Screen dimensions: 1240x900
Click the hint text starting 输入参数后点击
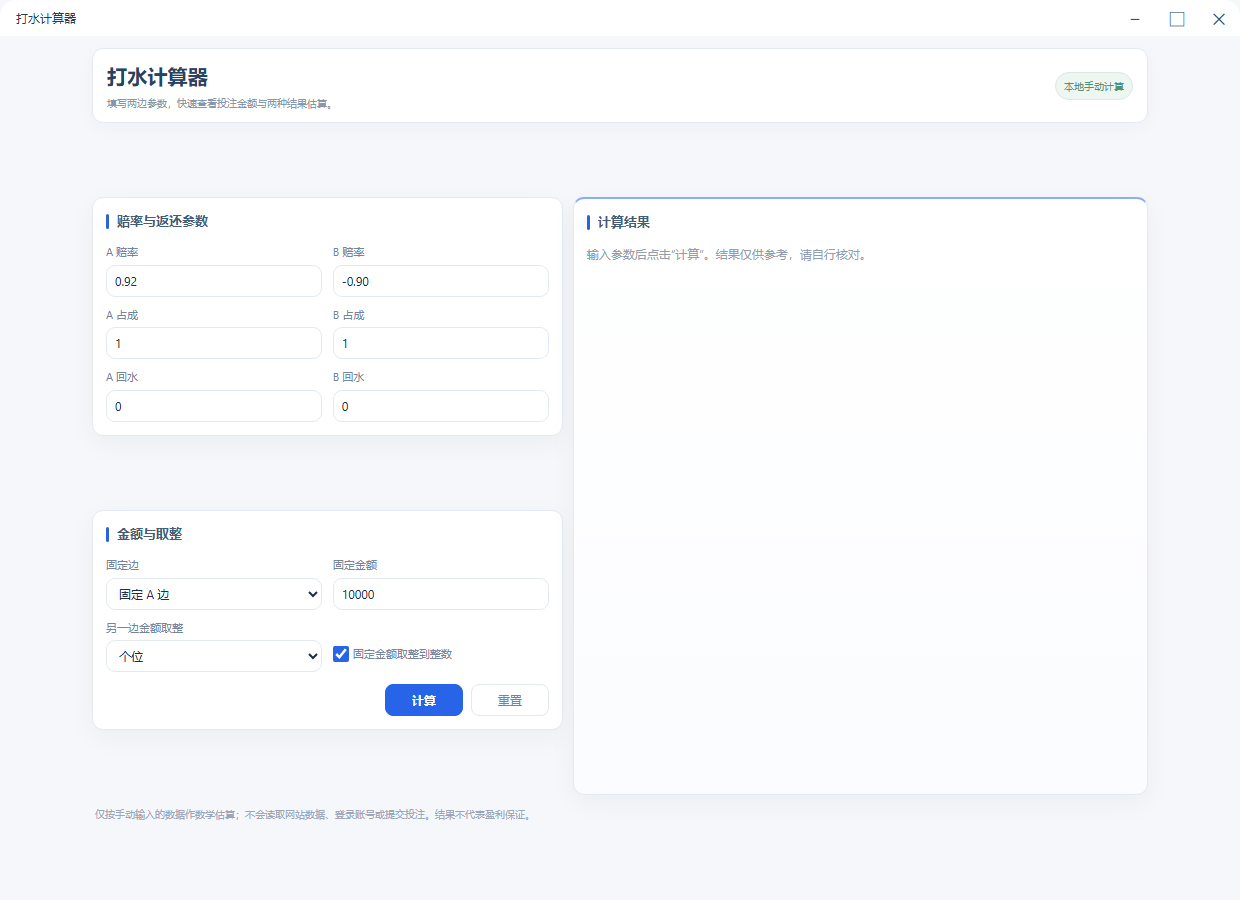point(727,254)
